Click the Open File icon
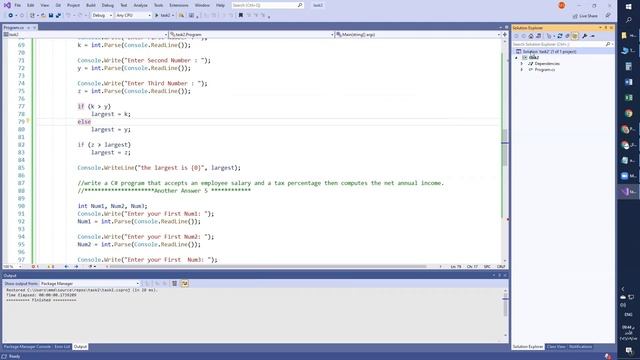The width and height of the screenshot is (640, 360). click(43, 16)
